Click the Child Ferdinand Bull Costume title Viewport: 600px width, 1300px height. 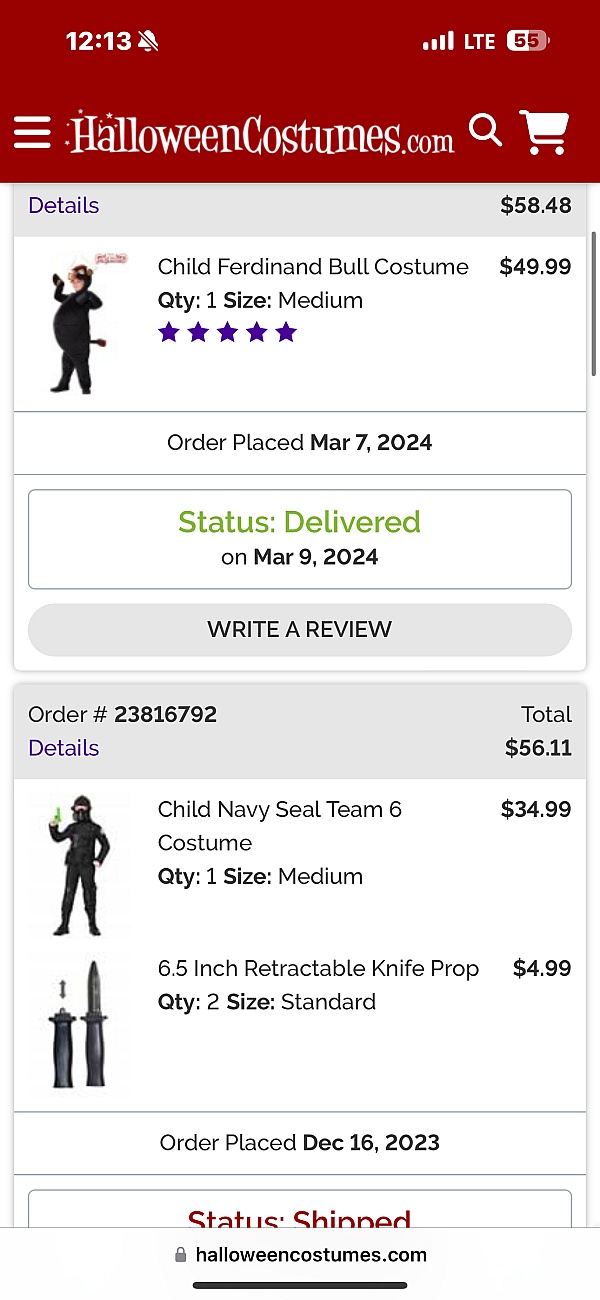(313, 267)
